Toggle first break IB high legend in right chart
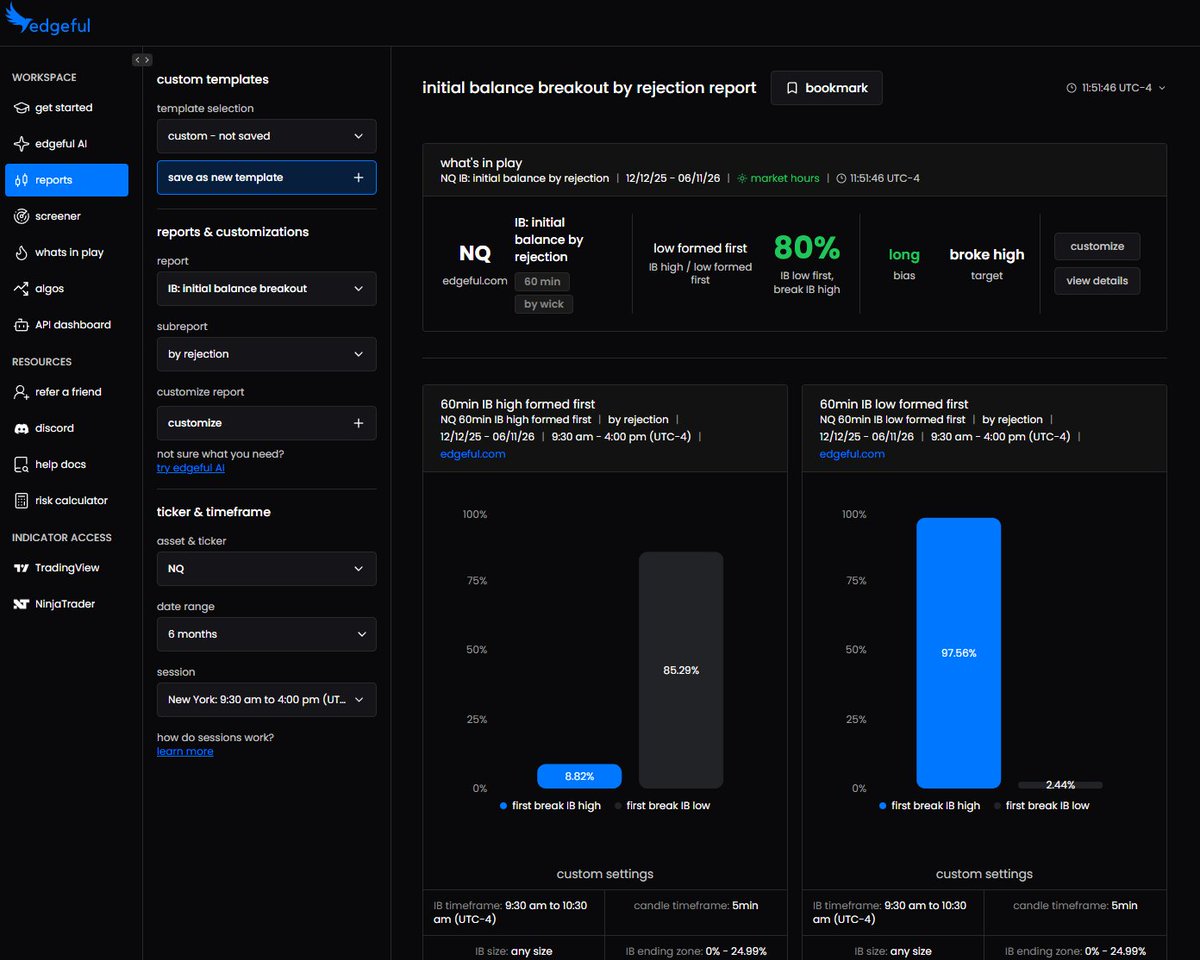 click(x=930, y=806)
